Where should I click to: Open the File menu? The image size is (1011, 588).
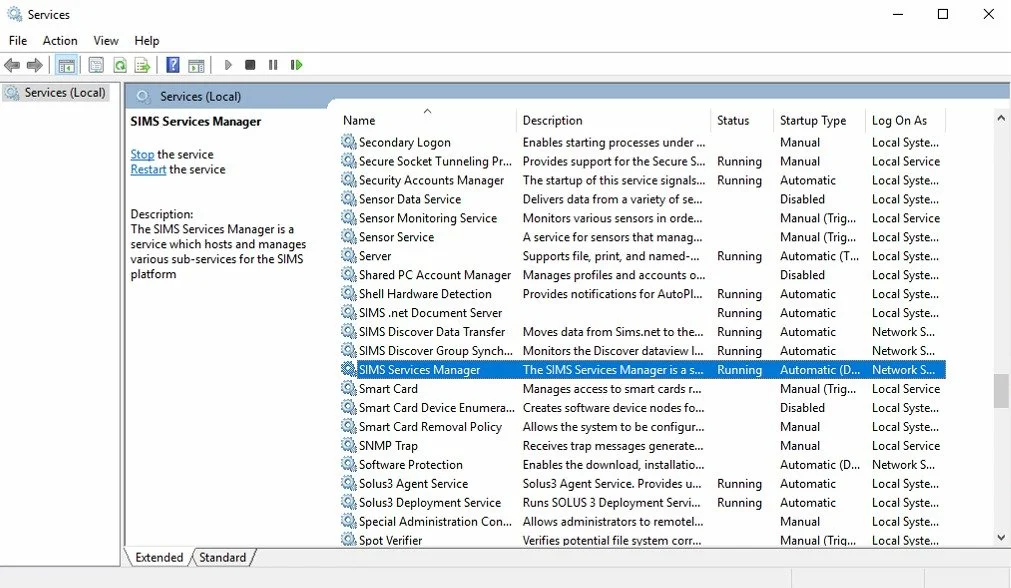[18, 41]
